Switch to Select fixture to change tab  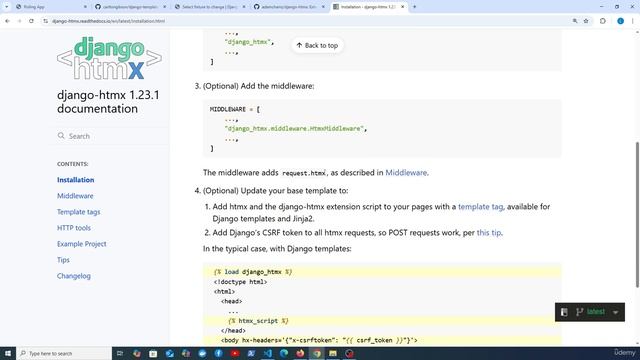coord(209,7)
